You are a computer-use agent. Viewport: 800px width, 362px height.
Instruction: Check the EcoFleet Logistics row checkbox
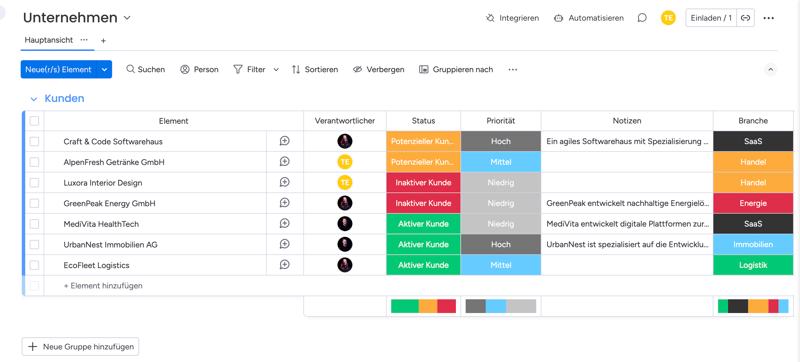coord(34,265)
